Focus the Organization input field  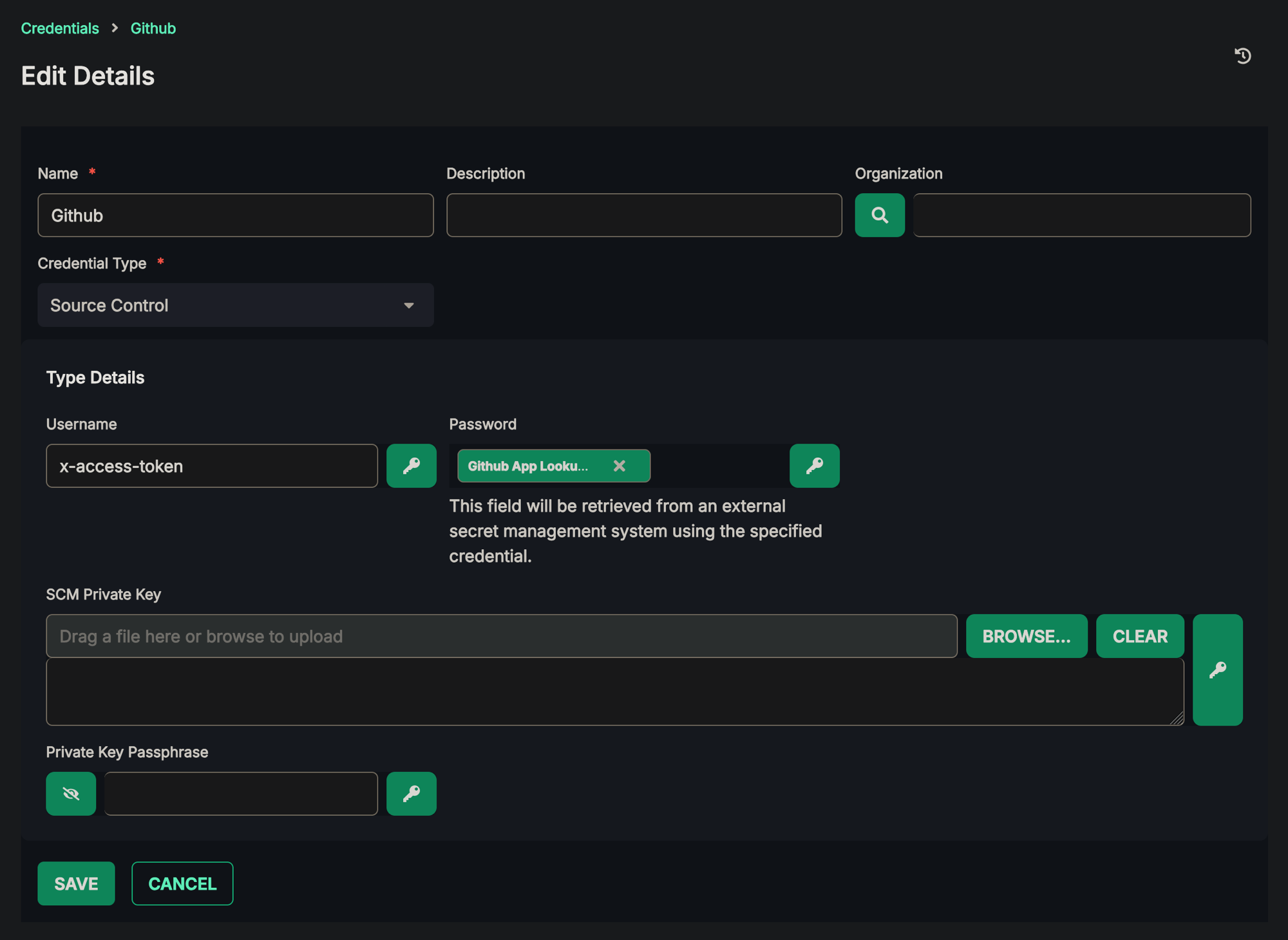(1082, 215)
